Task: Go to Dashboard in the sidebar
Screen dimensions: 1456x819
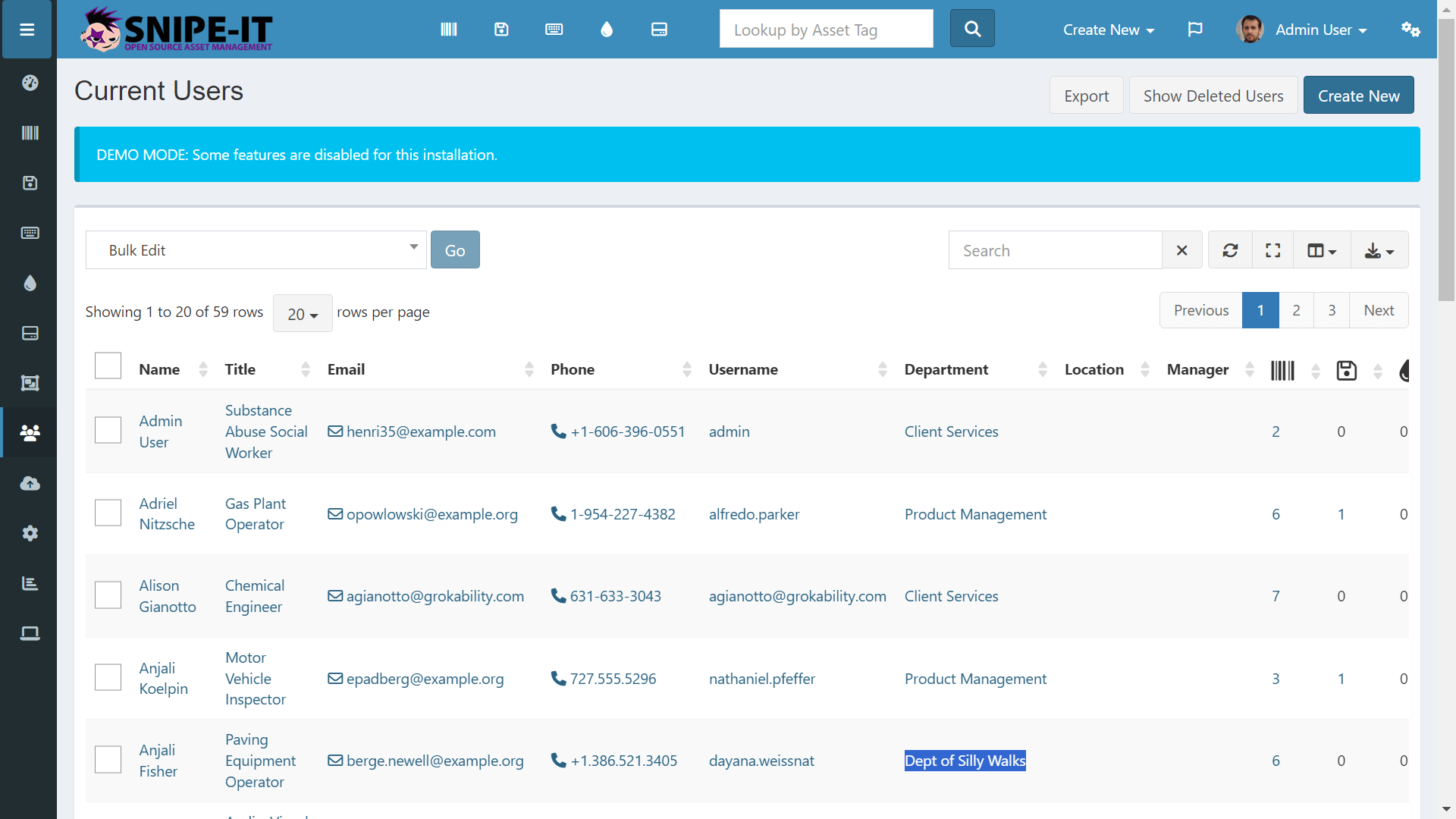Action: [x=30, y=83]
